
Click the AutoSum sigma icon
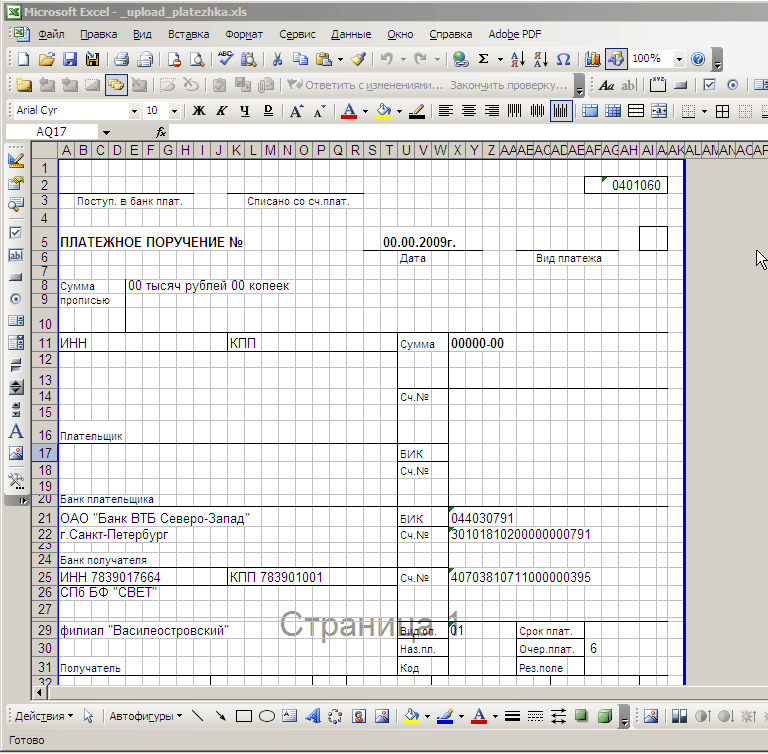(484, 59)
